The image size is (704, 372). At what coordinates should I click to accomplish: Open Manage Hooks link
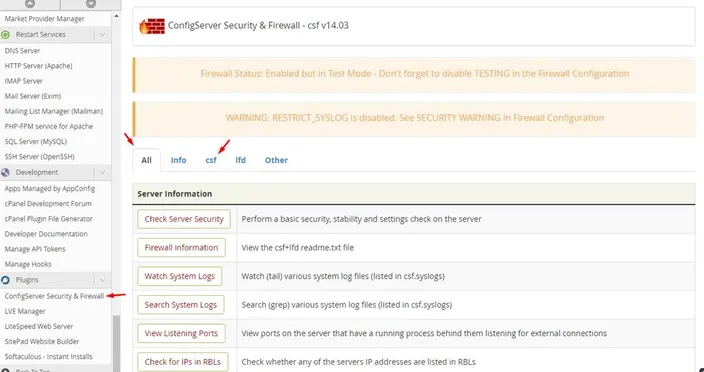pos(28,264)
